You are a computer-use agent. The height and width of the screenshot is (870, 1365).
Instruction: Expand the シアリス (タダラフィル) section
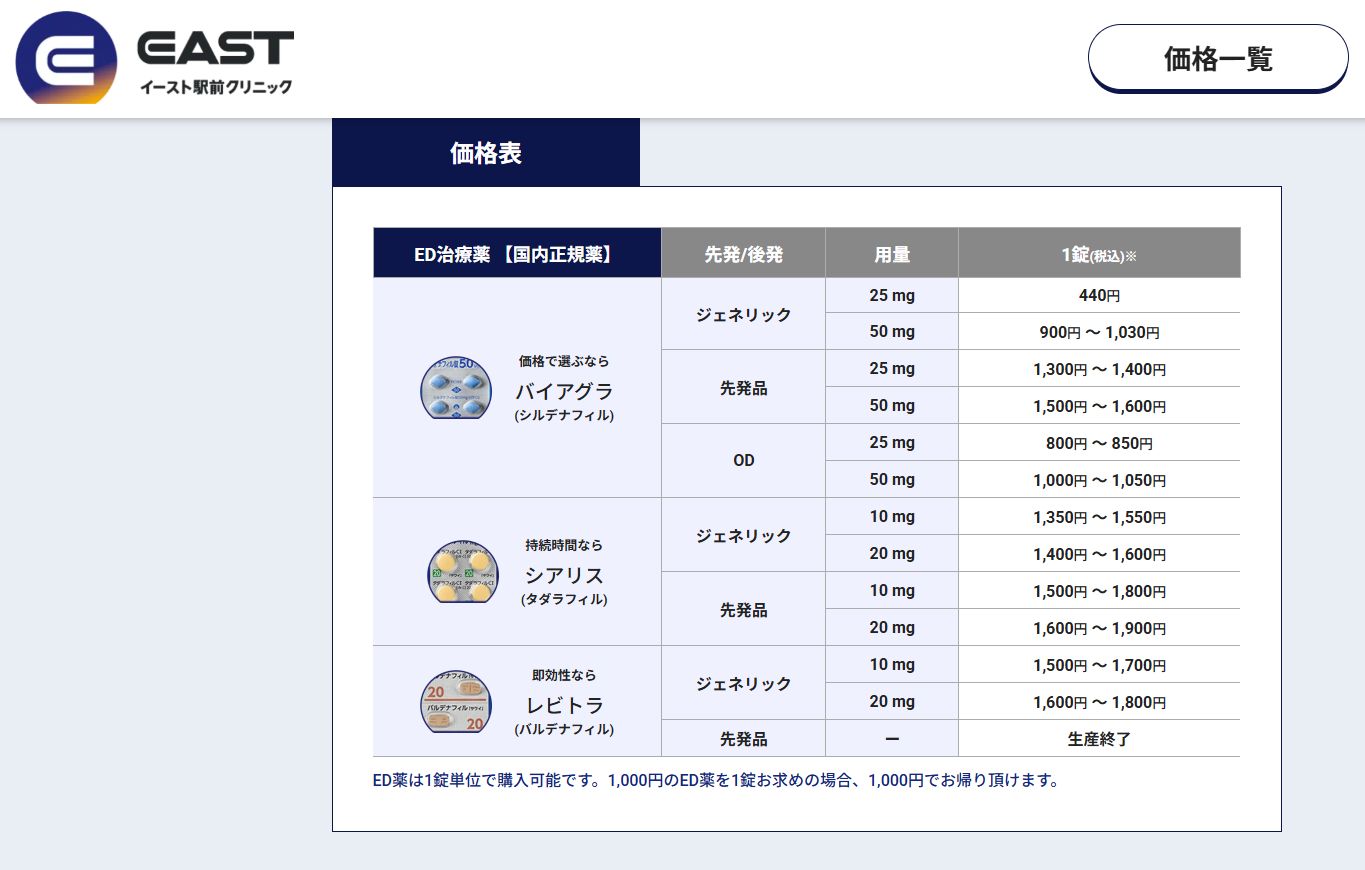coord(565,572)
